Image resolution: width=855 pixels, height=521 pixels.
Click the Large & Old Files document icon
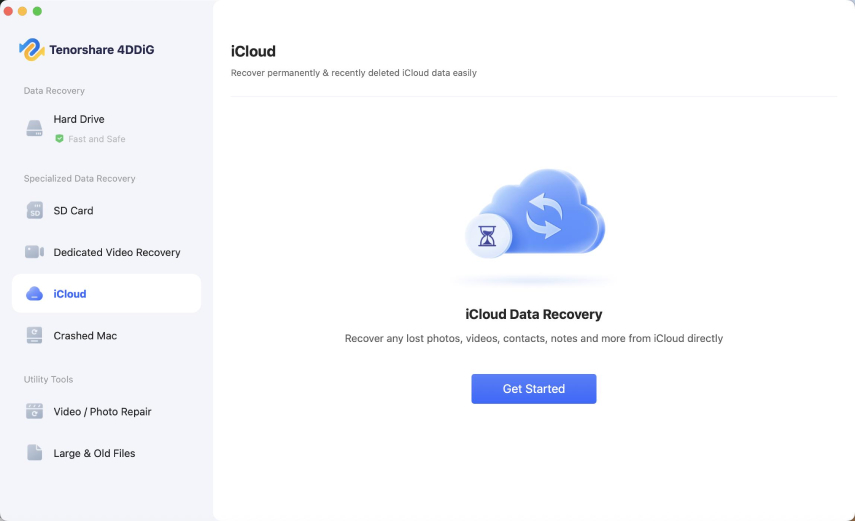35,453
